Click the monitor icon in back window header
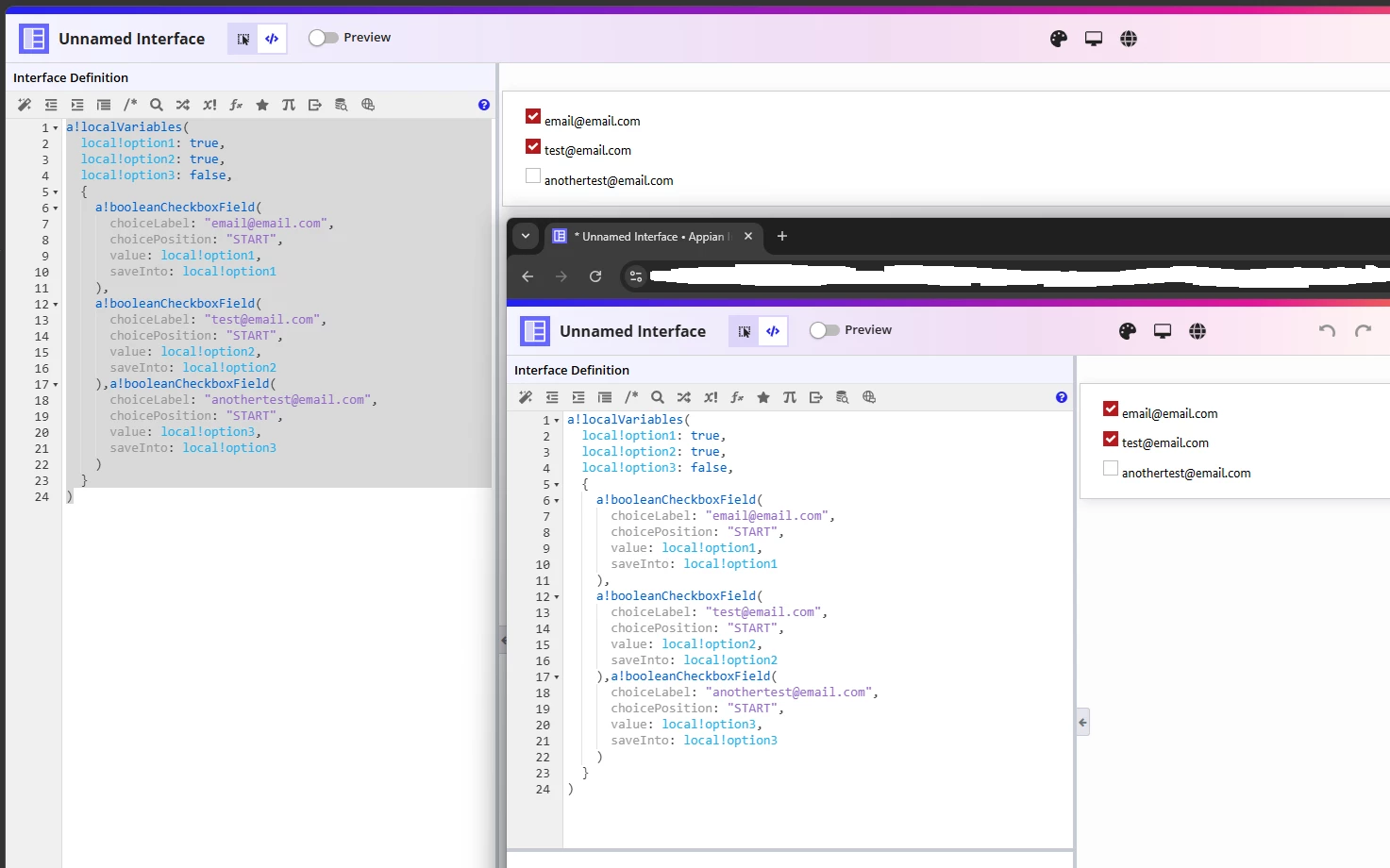 coord(1094,39)
